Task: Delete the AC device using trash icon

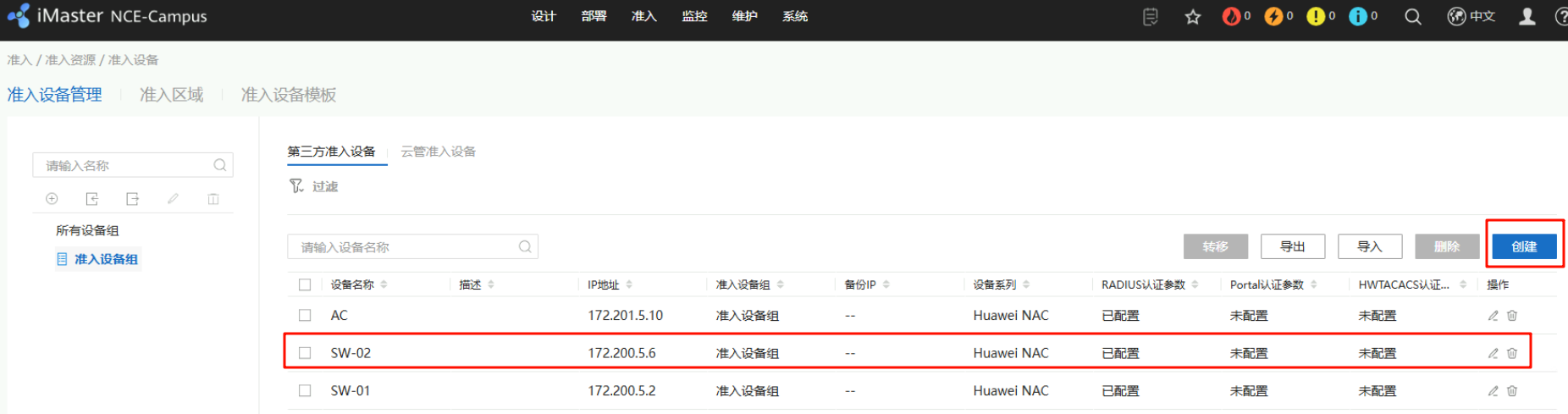Action: tap(1512, 316)
